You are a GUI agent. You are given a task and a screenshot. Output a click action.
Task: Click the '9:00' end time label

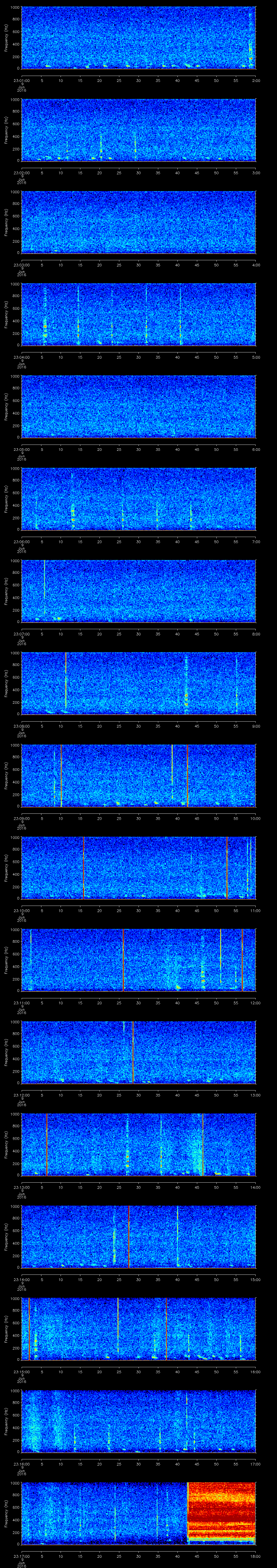tap(256, 726)
